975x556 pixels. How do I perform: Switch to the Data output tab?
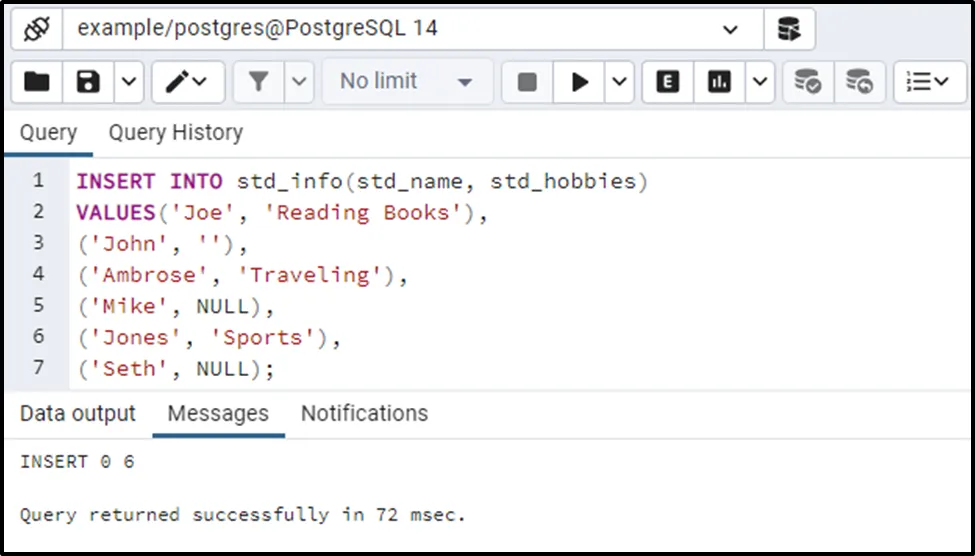(x=77, y=413)
